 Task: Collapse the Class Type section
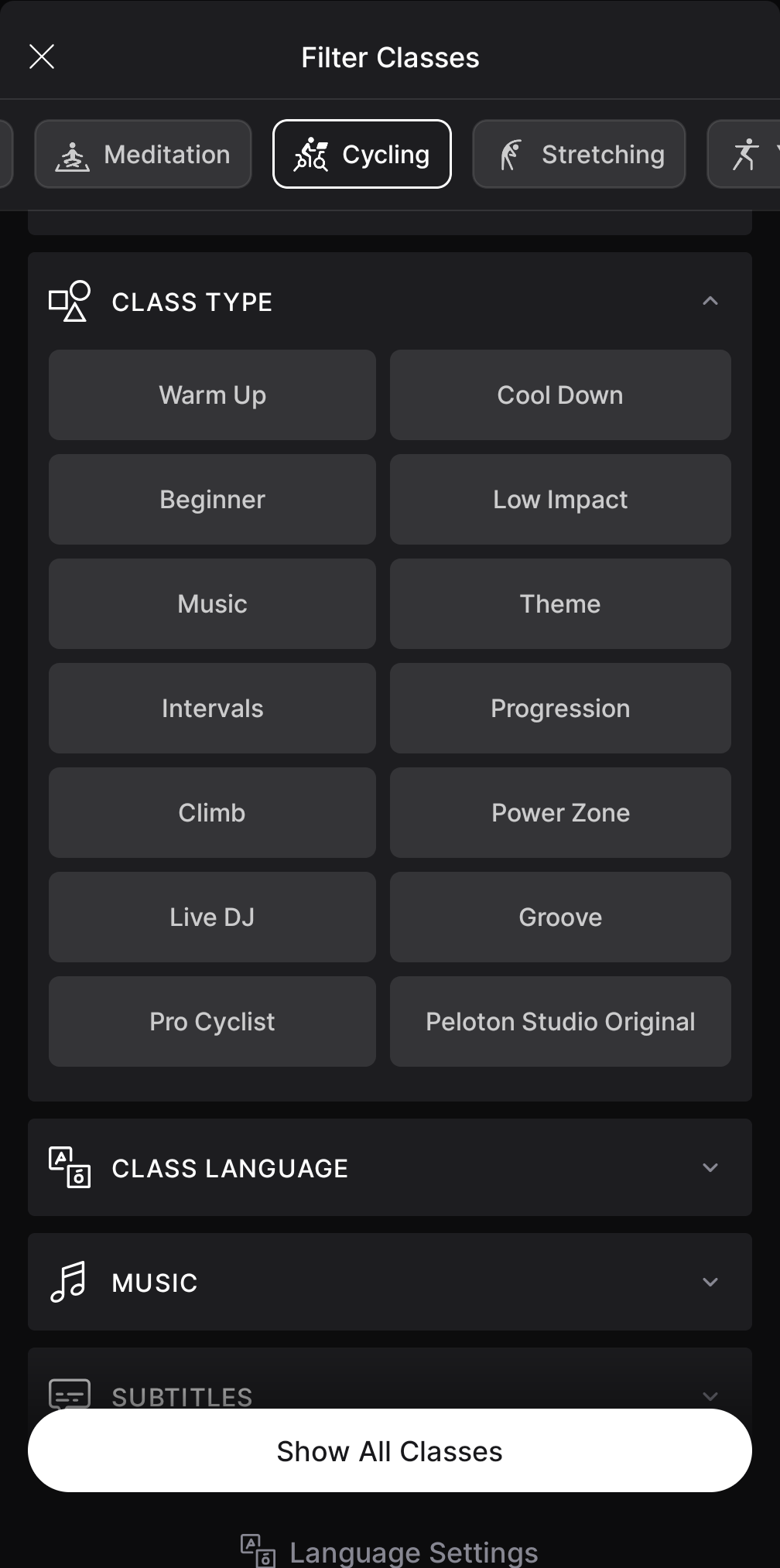pos(710,301)
